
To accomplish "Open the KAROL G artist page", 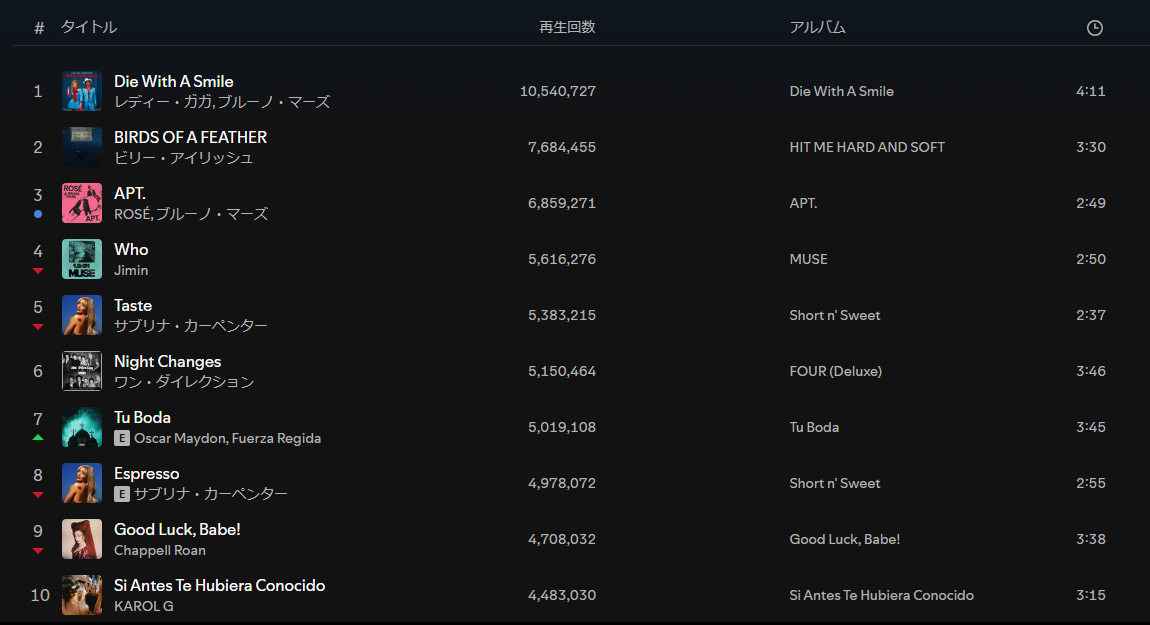I will pos(144,606).
